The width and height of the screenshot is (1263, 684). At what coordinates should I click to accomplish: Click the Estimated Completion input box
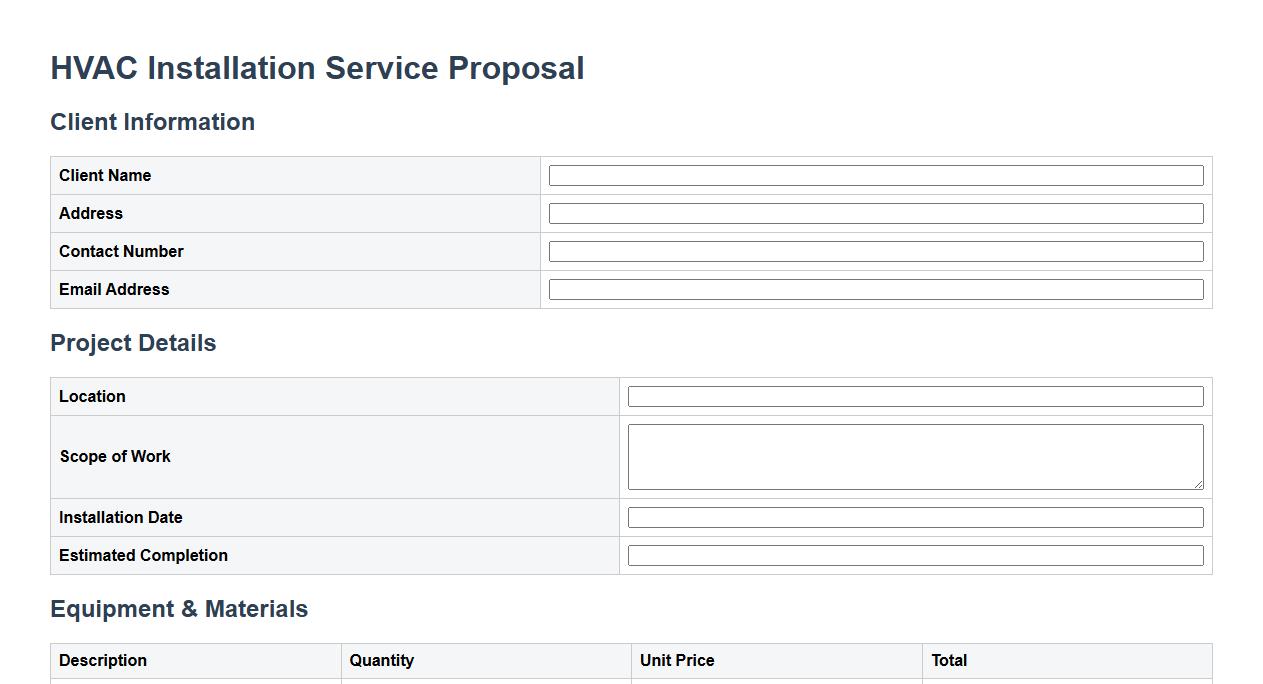pos(915,556)
